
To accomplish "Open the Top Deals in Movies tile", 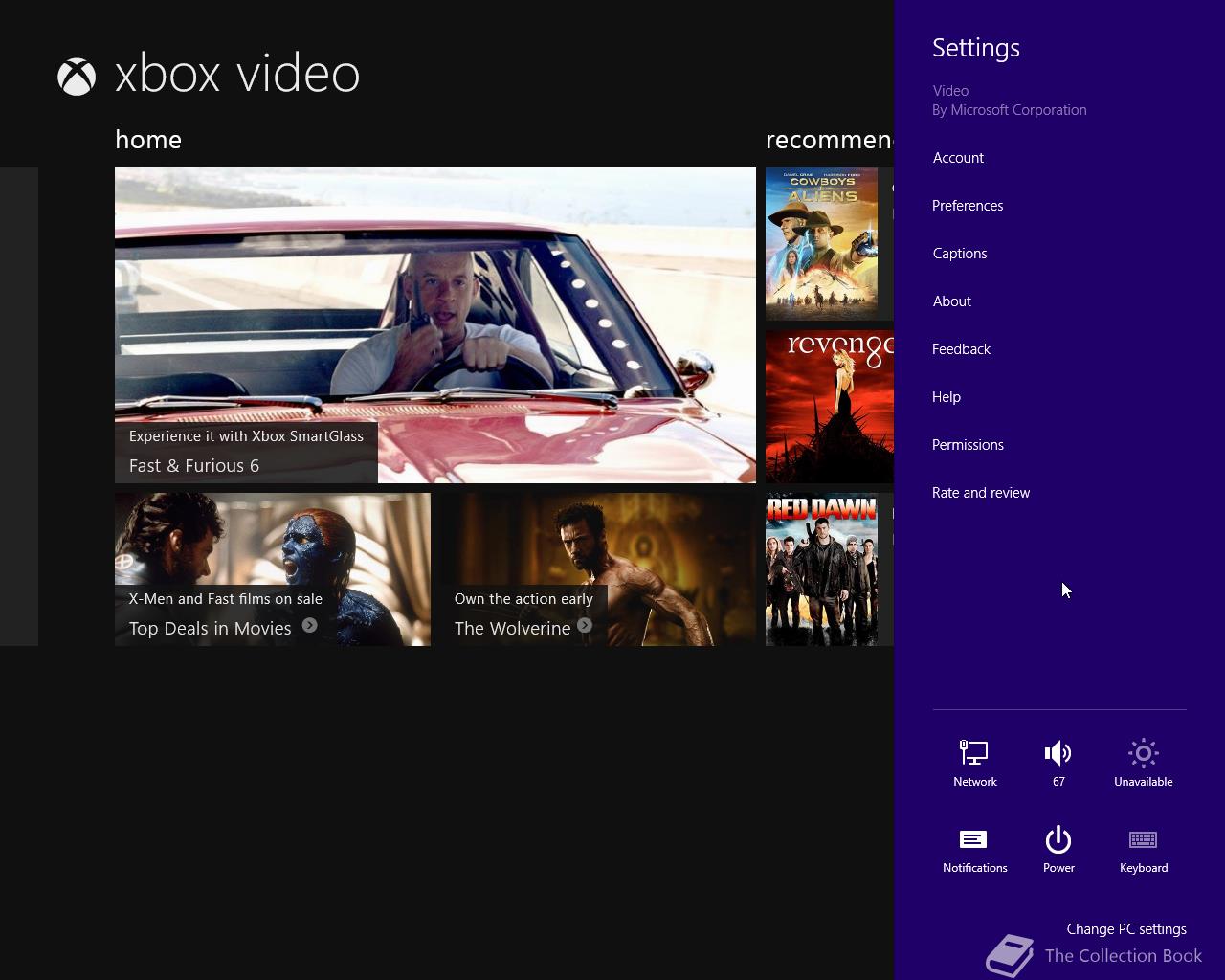I will click(x=273, y=569).
